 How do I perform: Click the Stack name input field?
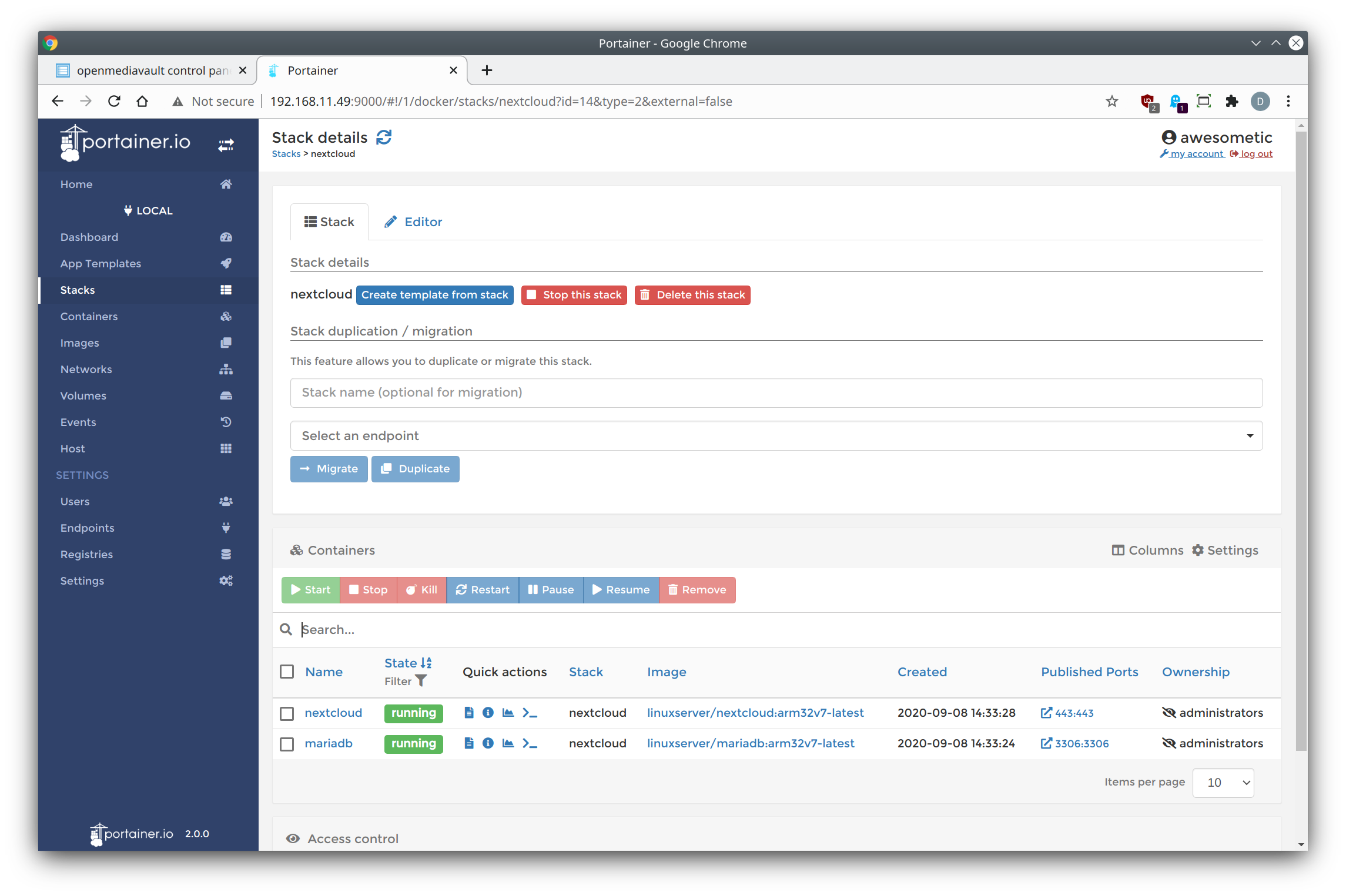coord(776,392)
